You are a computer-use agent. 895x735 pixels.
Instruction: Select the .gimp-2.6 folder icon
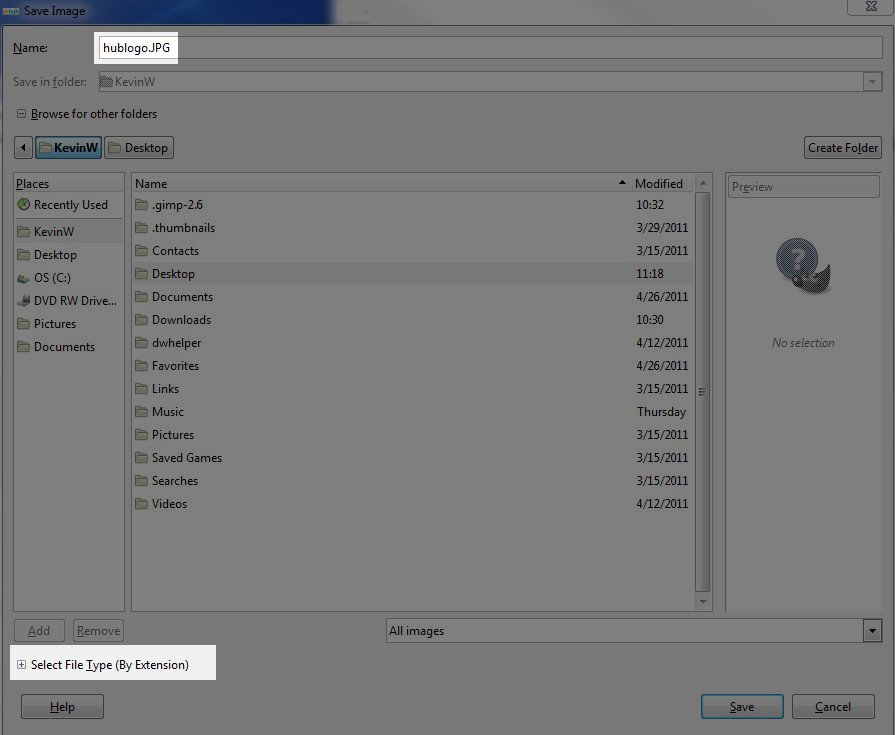(141, 205)
